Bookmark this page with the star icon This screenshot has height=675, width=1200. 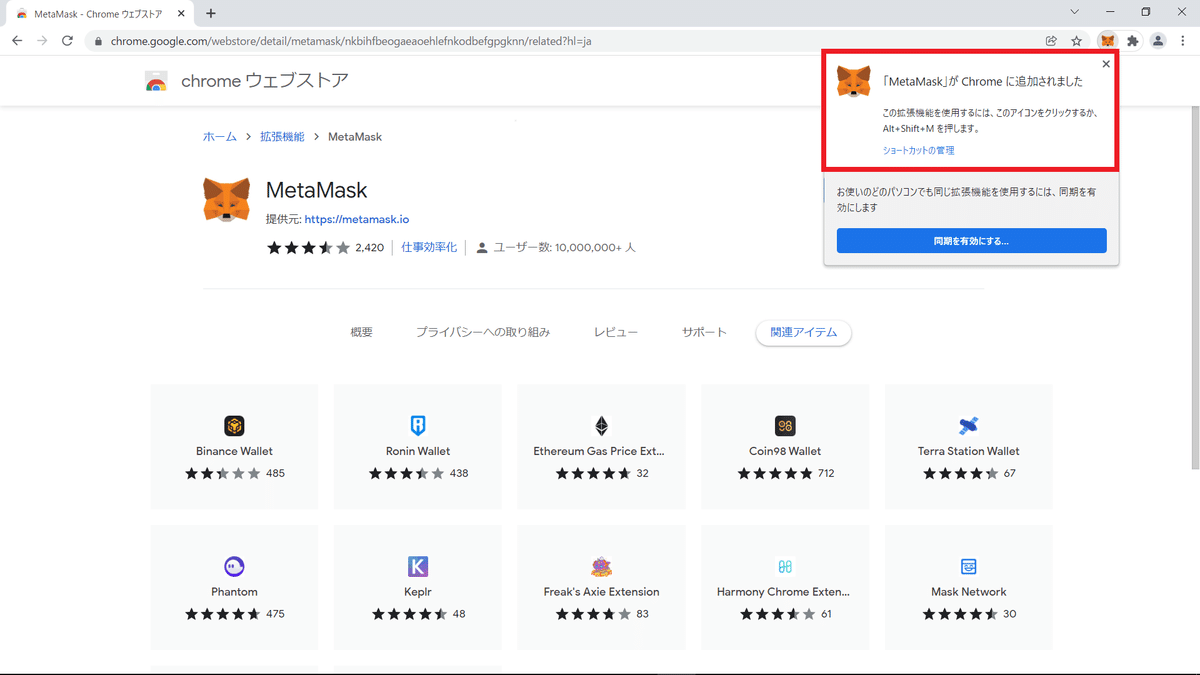pos(1077,41)
